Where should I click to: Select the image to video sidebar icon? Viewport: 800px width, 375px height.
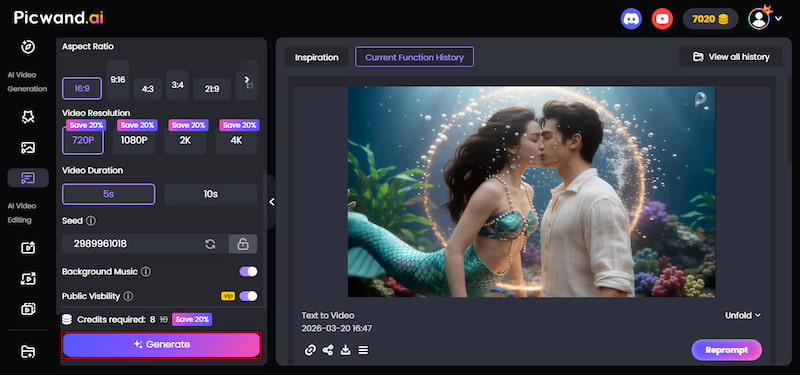pyautogui.click(x=28, y=148)
